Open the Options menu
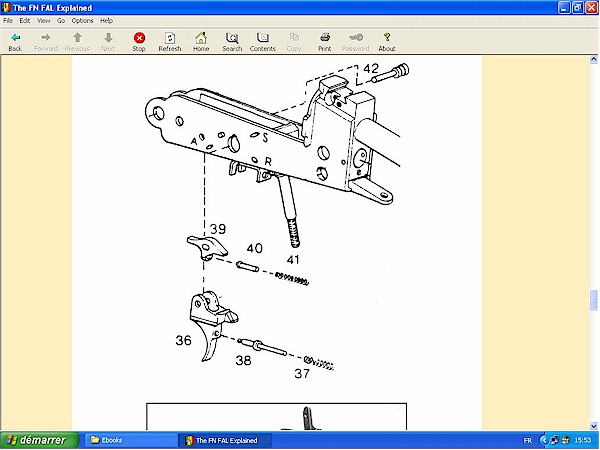Image resolution: width=600 pixels, height=450 pixels. (x=82, y=21)
